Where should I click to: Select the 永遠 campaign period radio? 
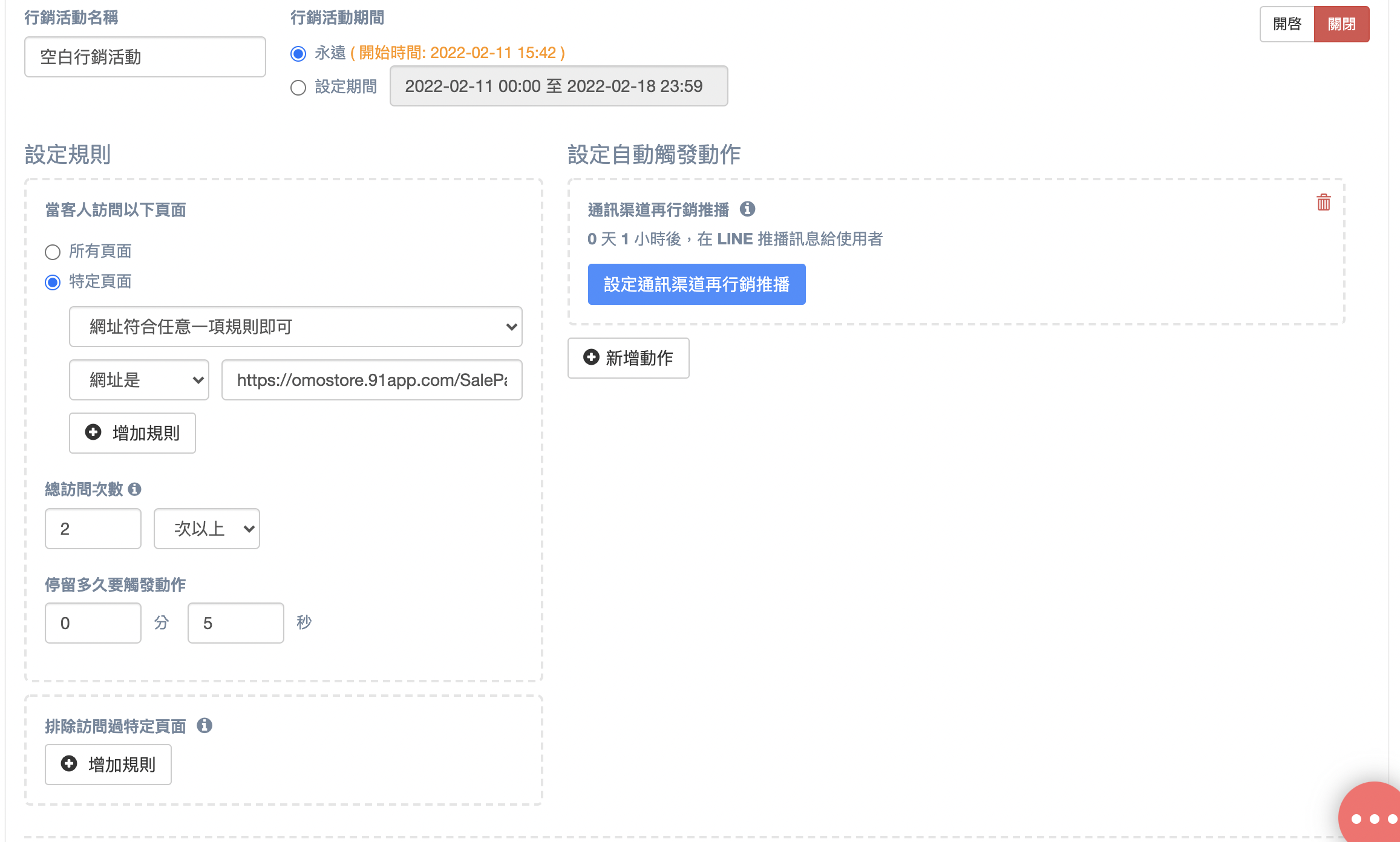298,54
